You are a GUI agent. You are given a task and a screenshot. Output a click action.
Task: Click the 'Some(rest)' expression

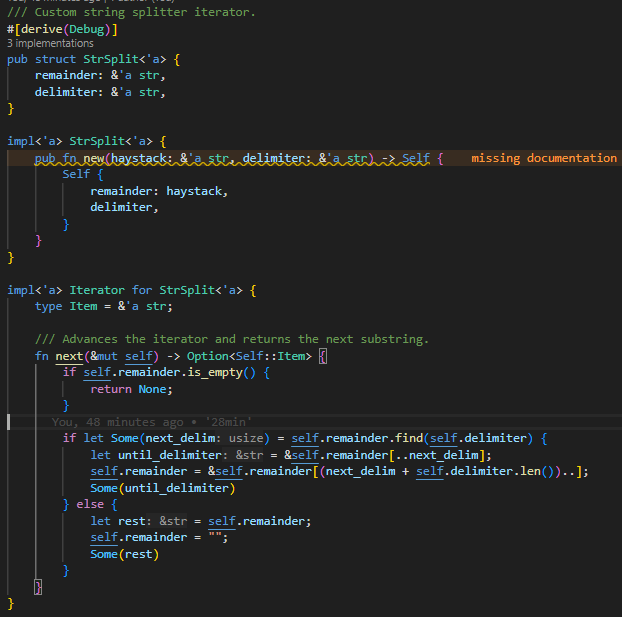(125, 554)
